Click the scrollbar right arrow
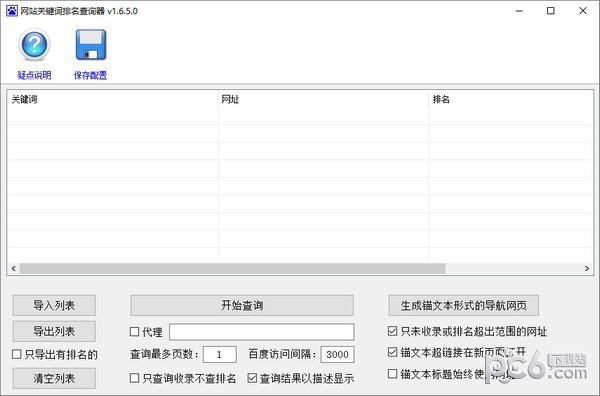Viewport: 600px width, 396px height. [x=587, y=269]
